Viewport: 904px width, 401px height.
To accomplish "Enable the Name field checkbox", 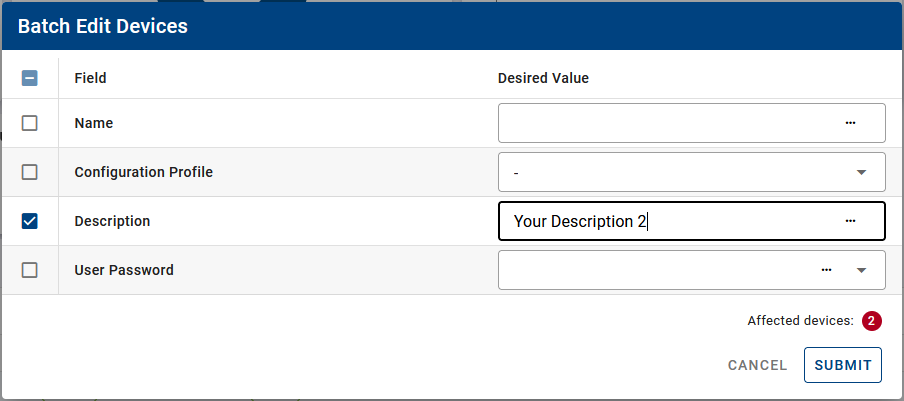I will coord(30,123).
